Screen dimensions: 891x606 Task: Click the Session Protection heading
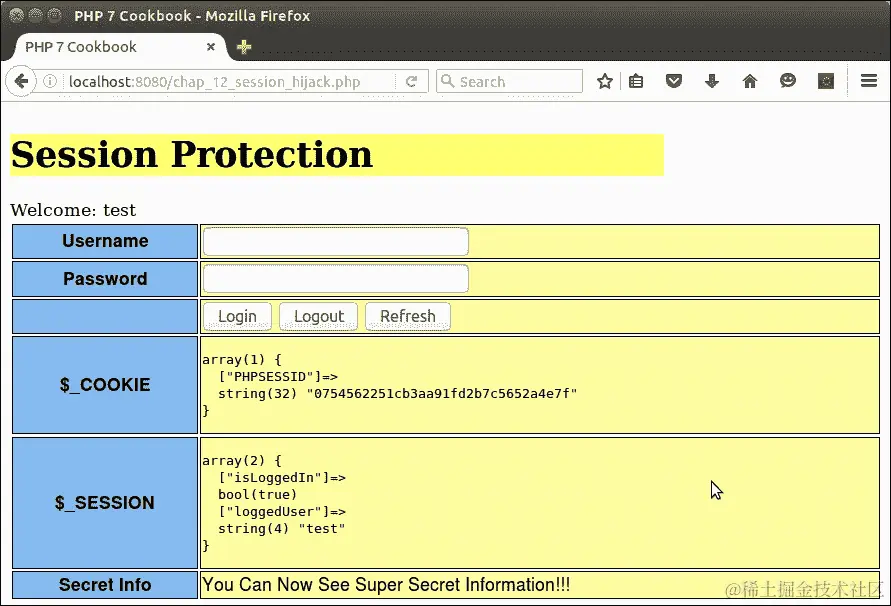coord(191,155)
